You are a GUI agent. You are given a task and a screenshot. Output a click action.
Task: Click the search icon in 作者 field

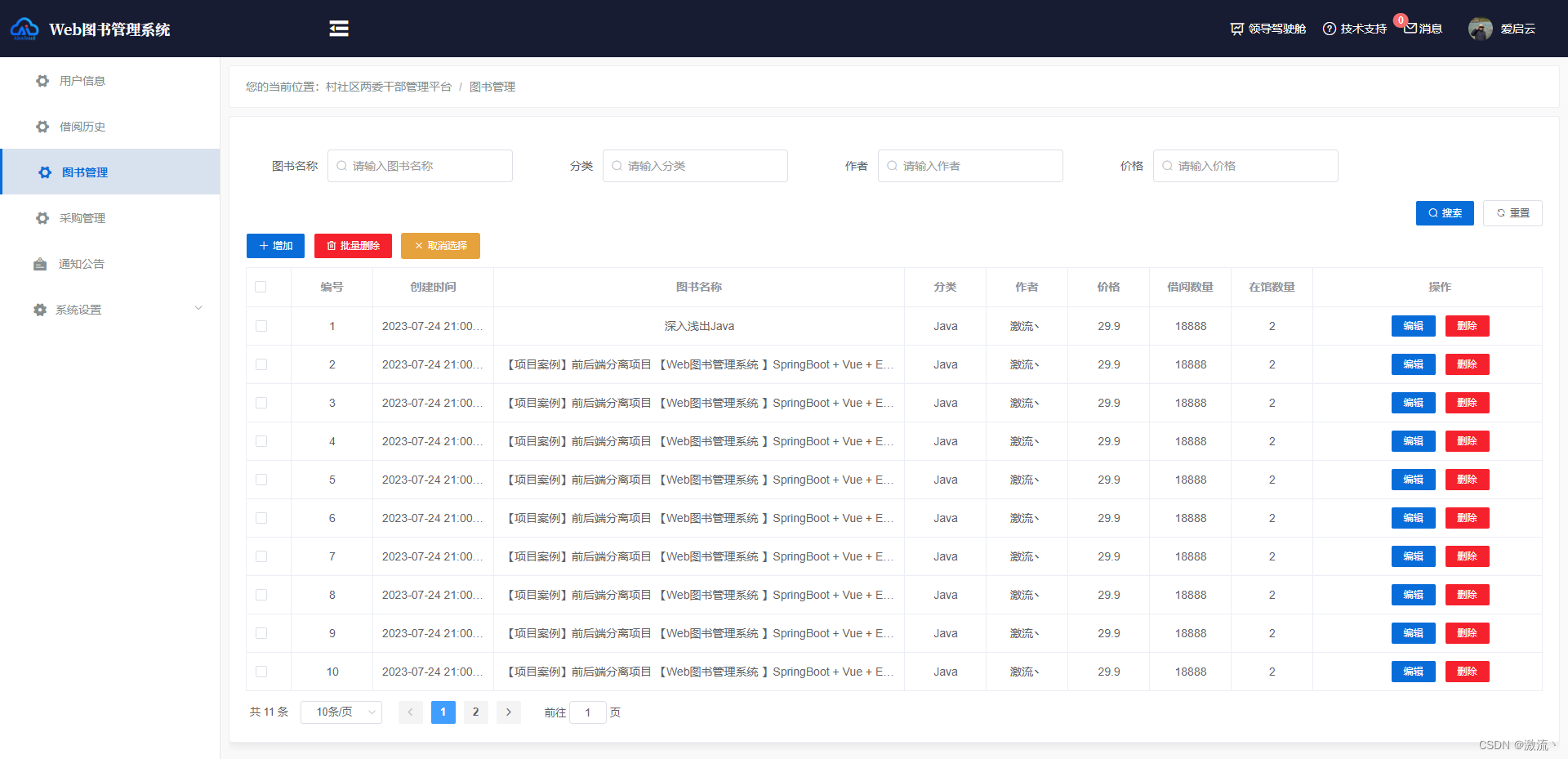[x=892, y=166]
